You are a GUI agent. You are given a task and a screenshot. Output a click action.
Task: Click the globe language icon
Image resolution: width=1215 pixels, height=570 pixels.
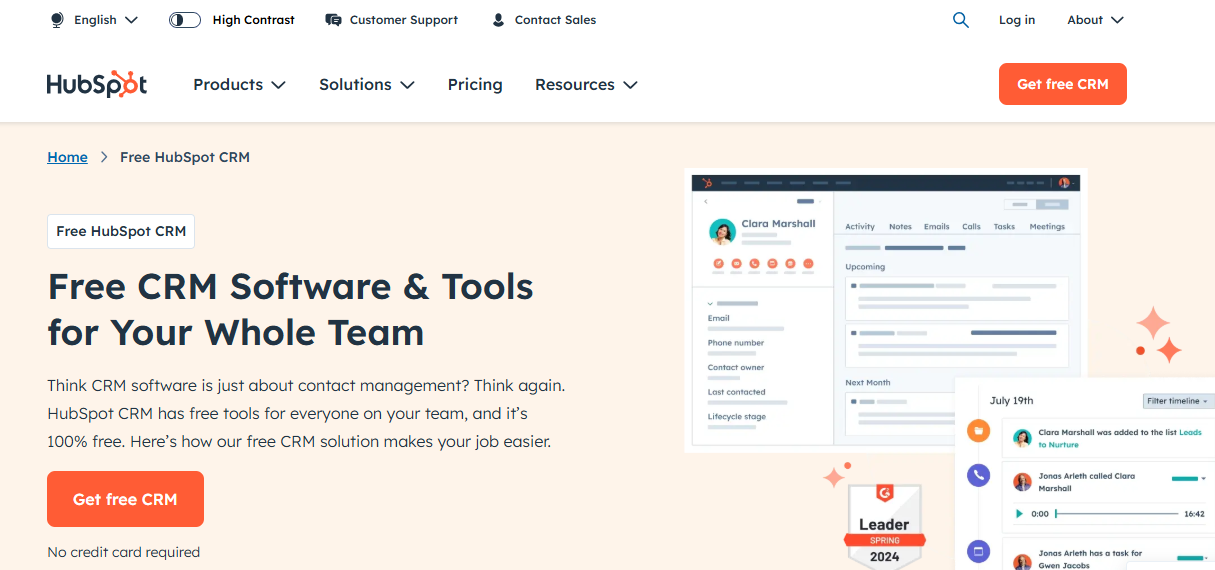pos(57,20)
